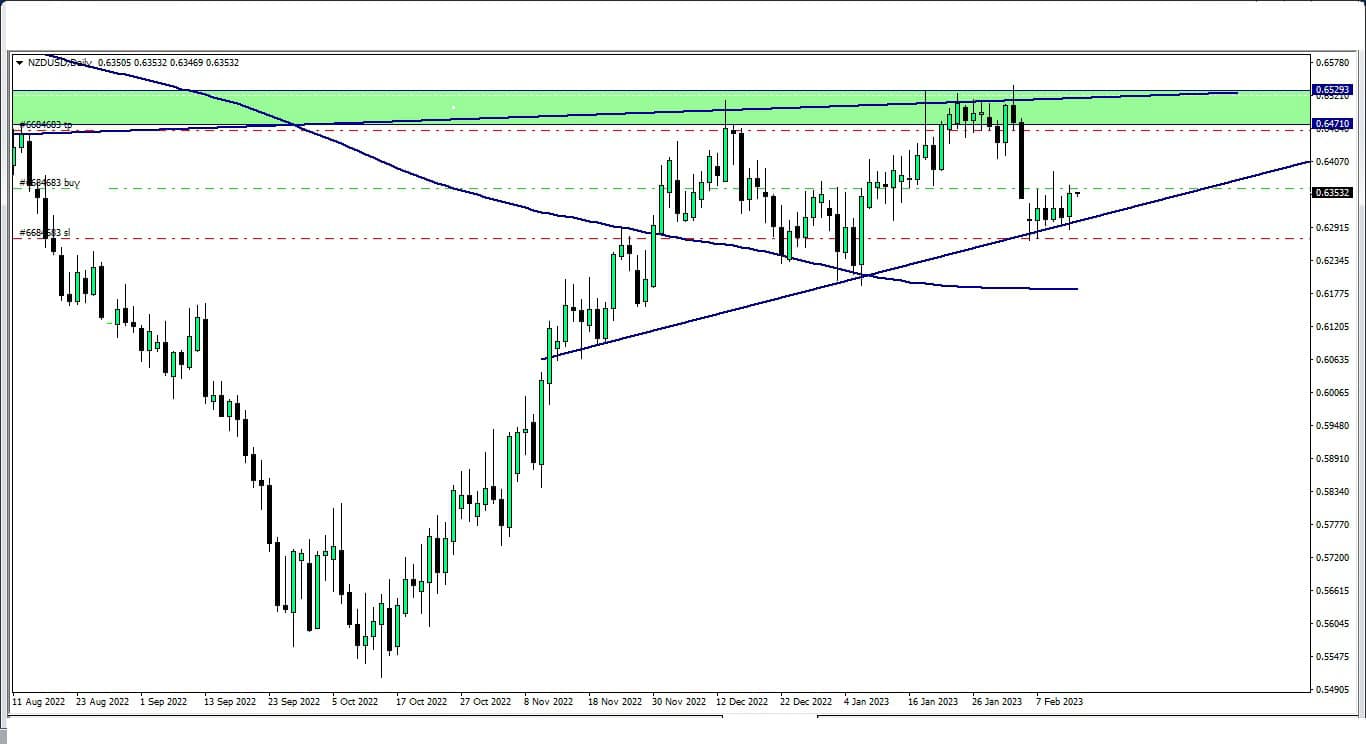
Task: Click the 0.60635 price scale label
Action: point(1332,359)
